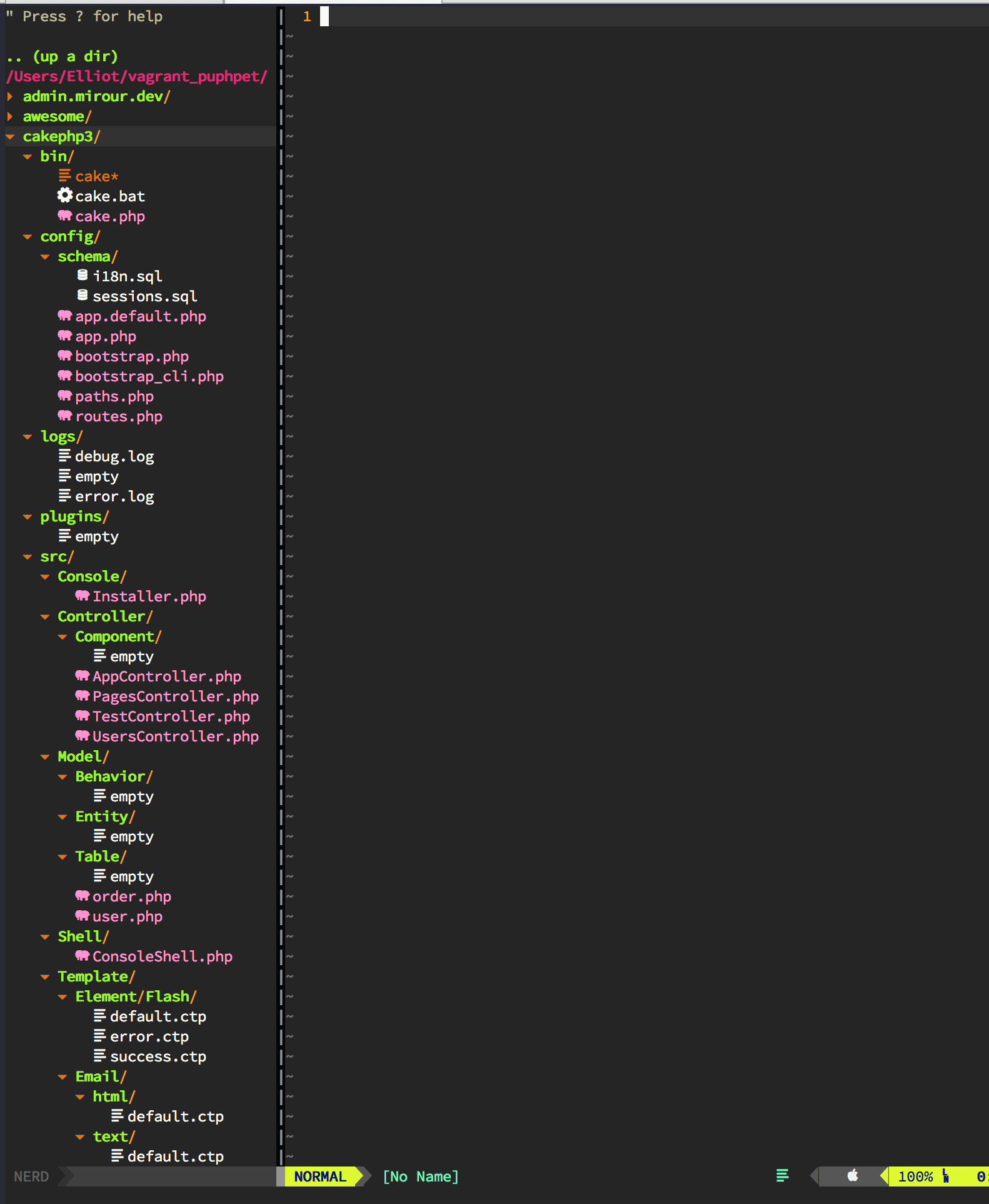Click line number 1 in the editor

(x=307, y=16)
